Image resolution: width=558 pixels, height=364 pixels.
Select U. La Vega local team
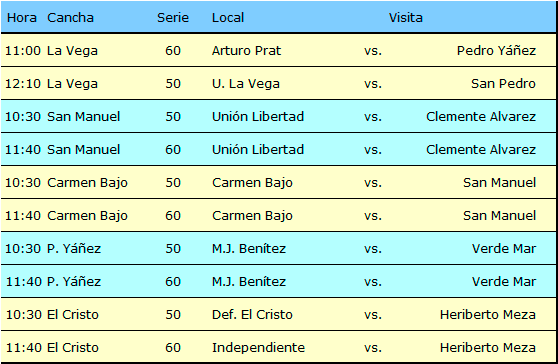click(246, 84)
